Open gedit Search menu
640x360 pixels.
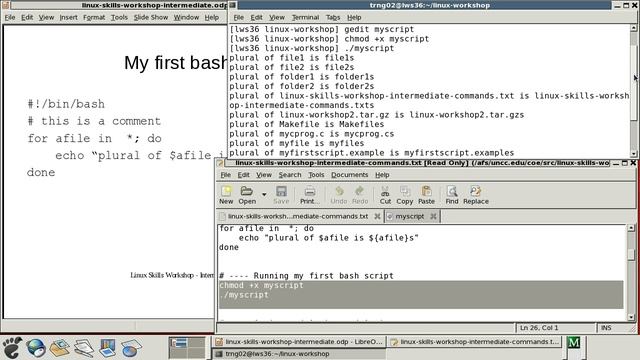tap(290, 175)
